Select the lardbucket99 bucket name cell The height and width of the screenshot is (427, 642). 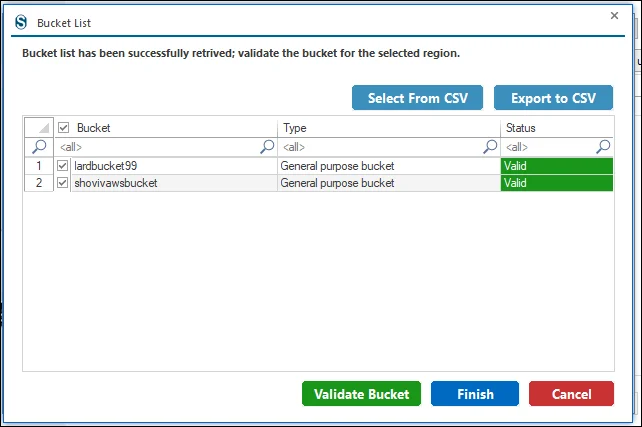[x=174, y=166]
